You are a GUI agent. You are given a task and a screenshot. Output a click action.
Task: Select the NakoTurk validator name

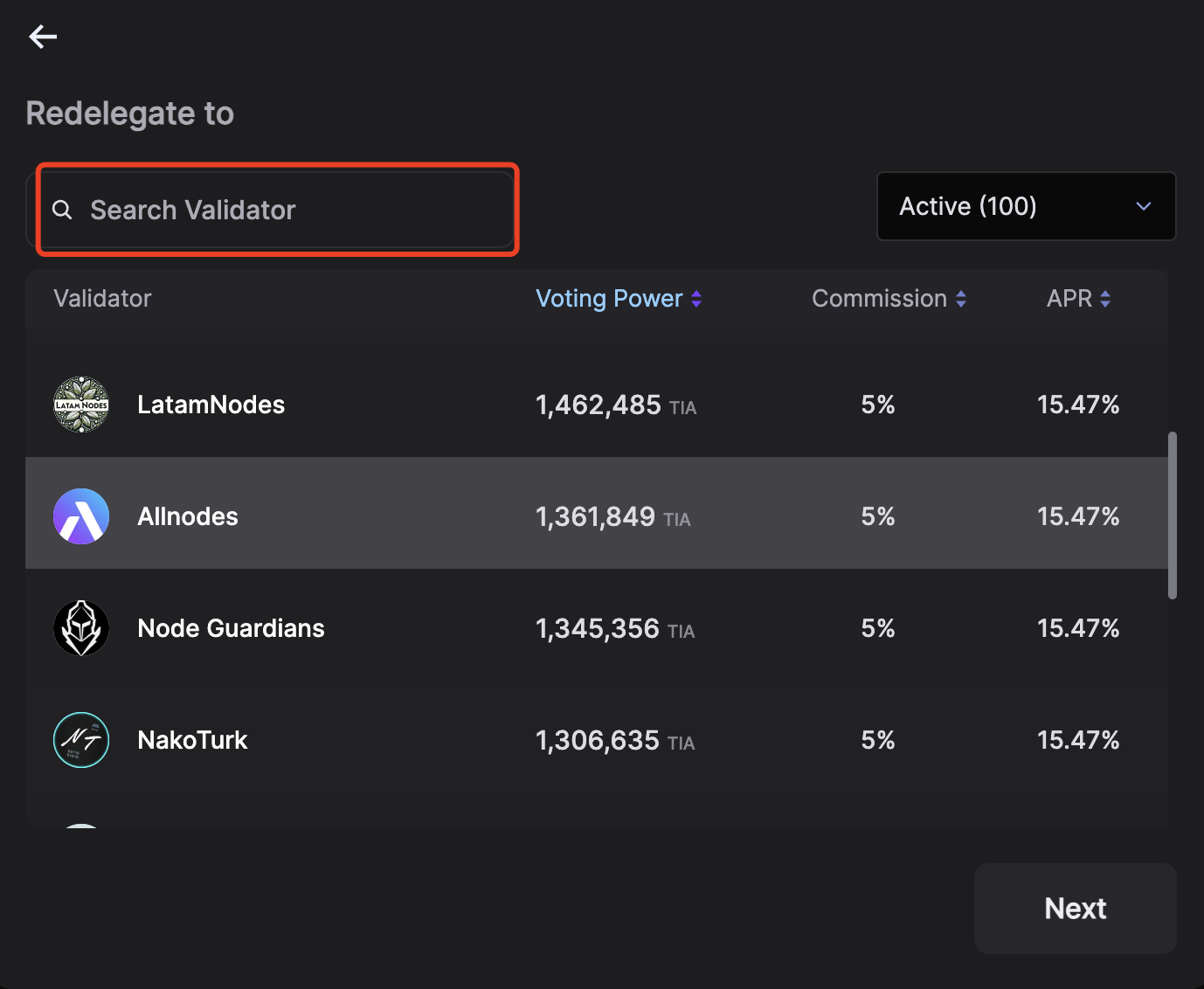192,740
